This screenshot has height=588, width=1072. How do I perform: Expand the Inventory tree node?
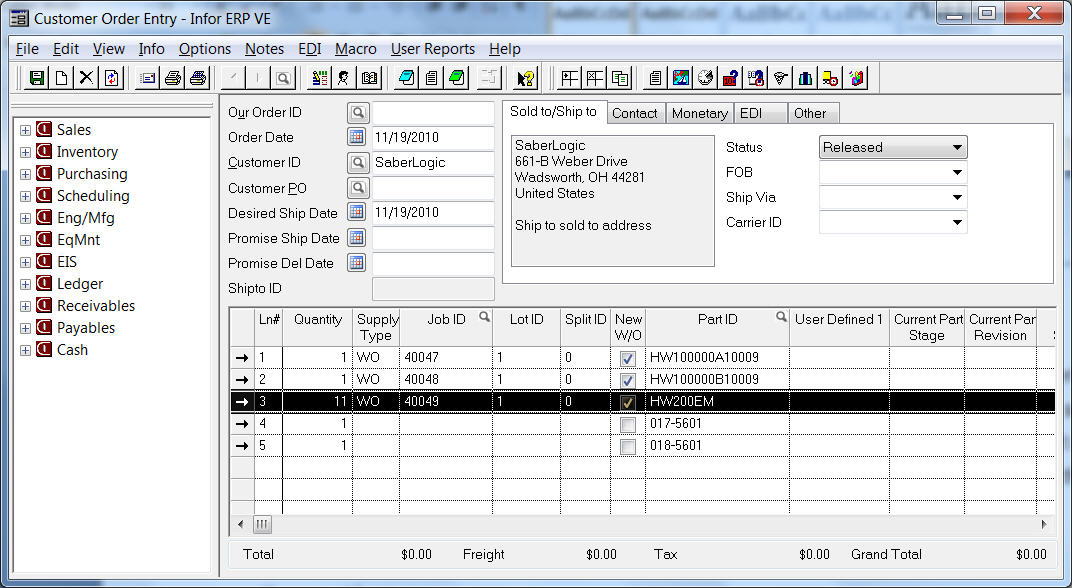(x=25, y=152)
